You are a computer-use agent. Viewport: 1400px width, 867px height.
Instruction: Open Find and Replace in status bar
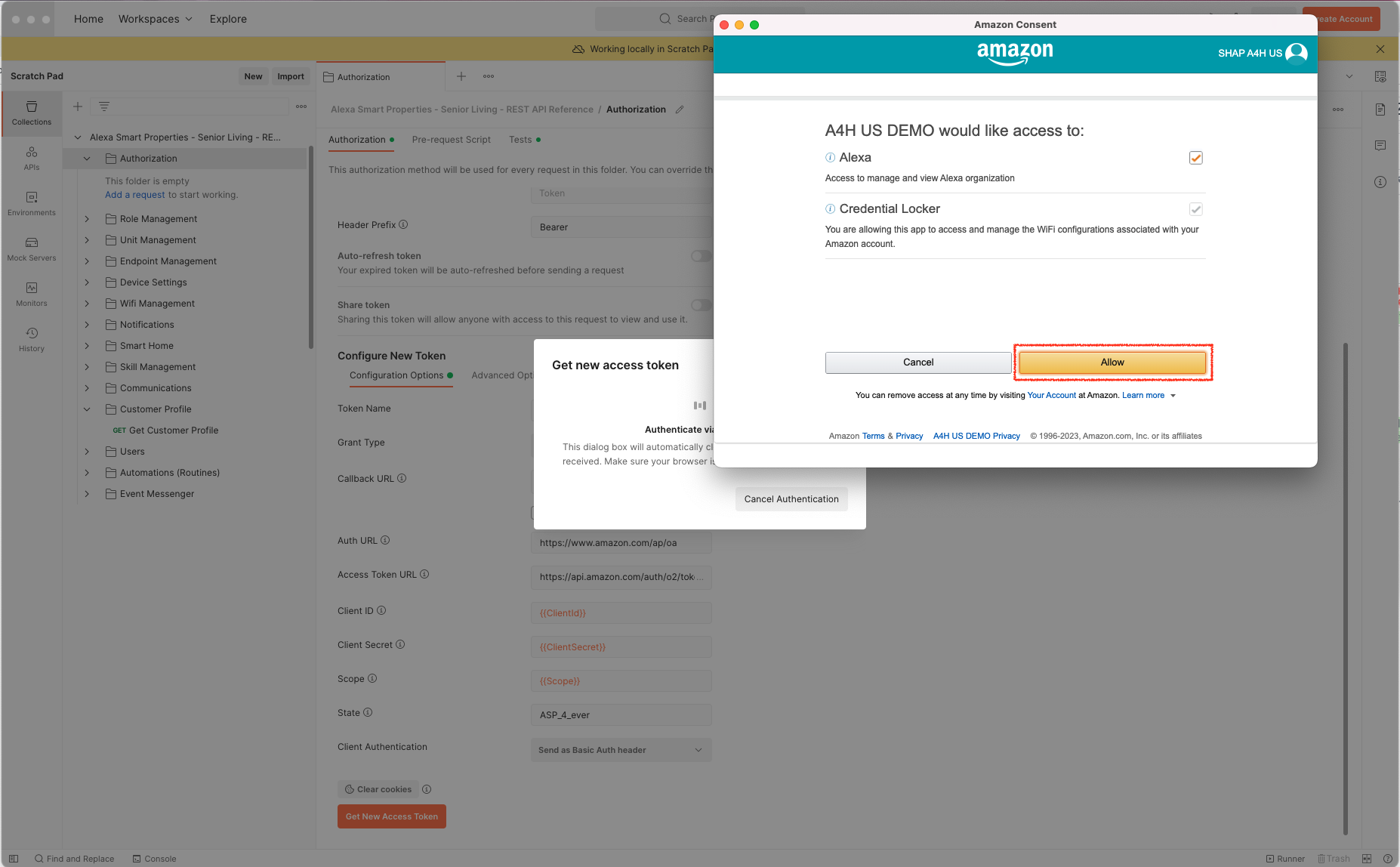click(x=74, y=859)
